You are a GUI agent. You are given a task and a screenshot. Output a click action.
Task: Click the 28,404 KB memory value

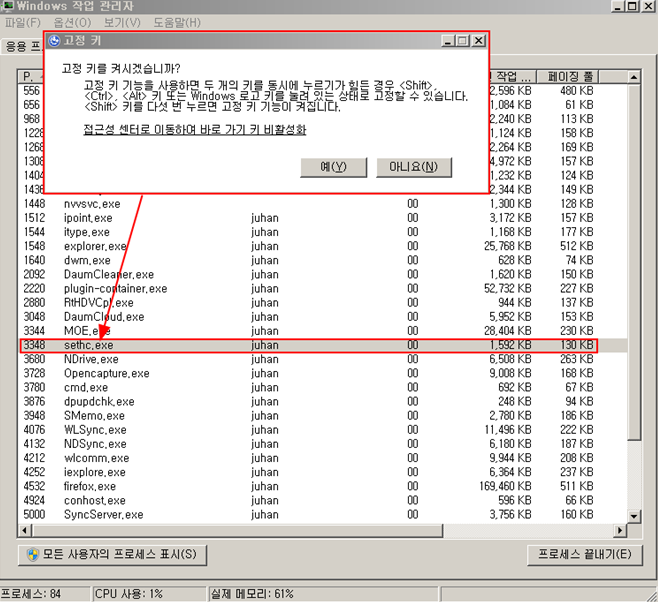pyautogui.click(x=508, y=331)
